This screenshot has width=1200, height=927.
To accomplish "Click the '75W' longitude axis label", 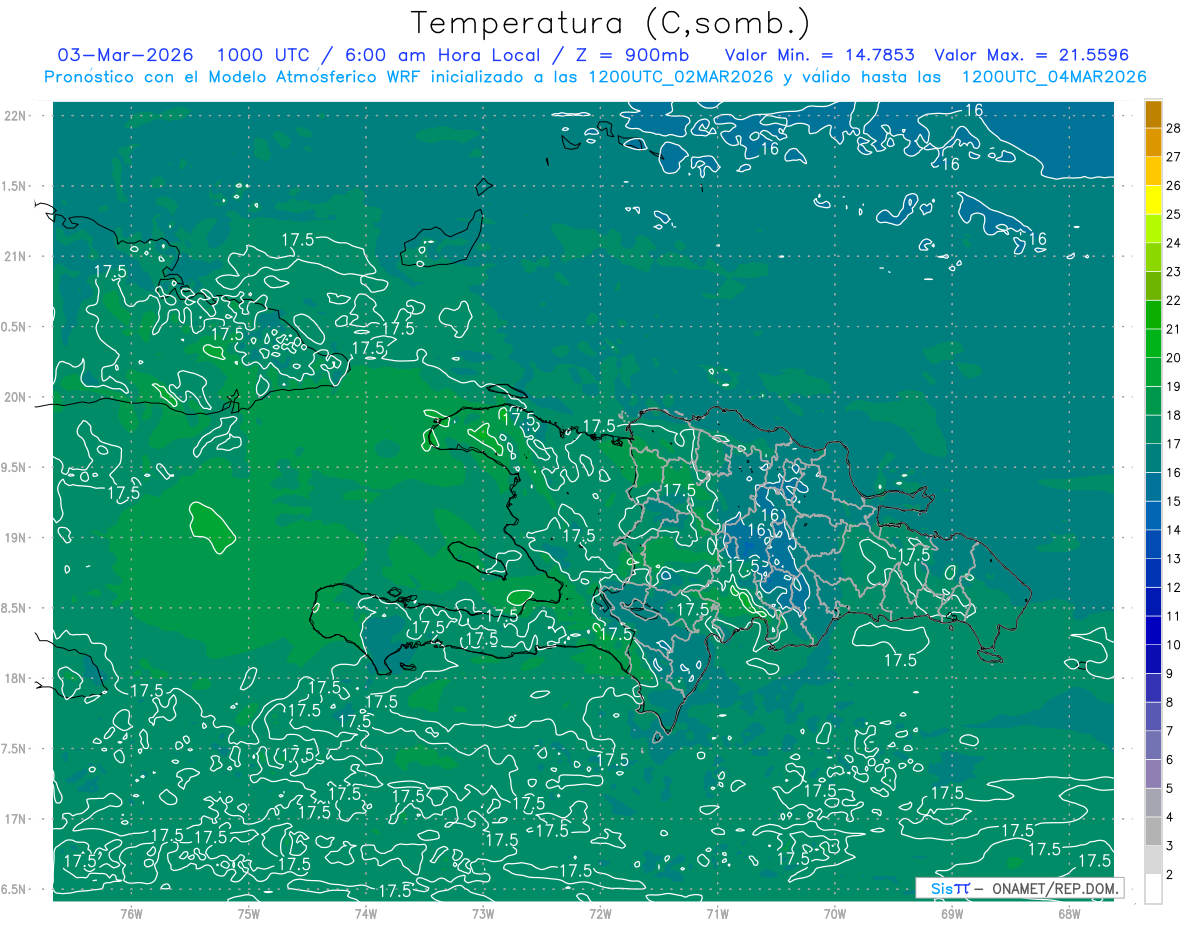I will 248,913.
